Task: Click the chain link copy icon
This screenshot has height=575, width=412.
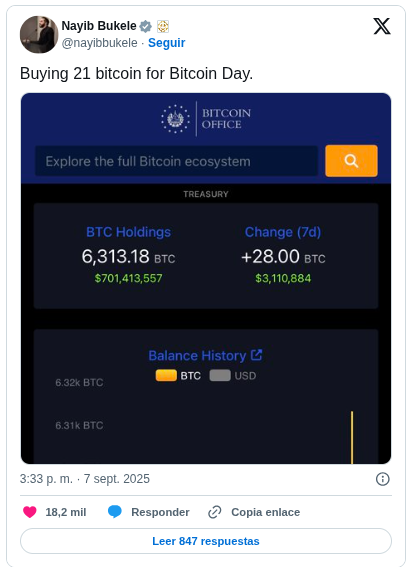Action: pos(215,512)
